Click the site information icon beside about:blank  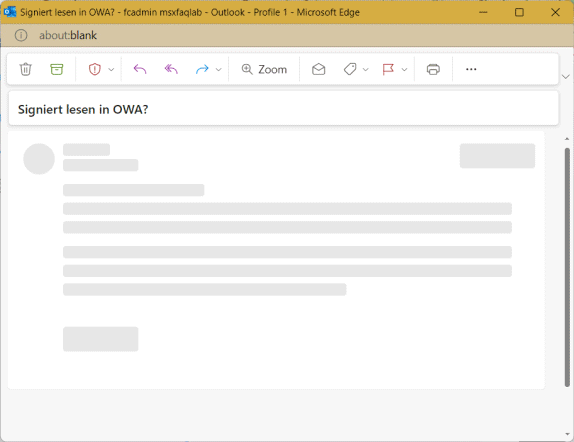[21, 36]
